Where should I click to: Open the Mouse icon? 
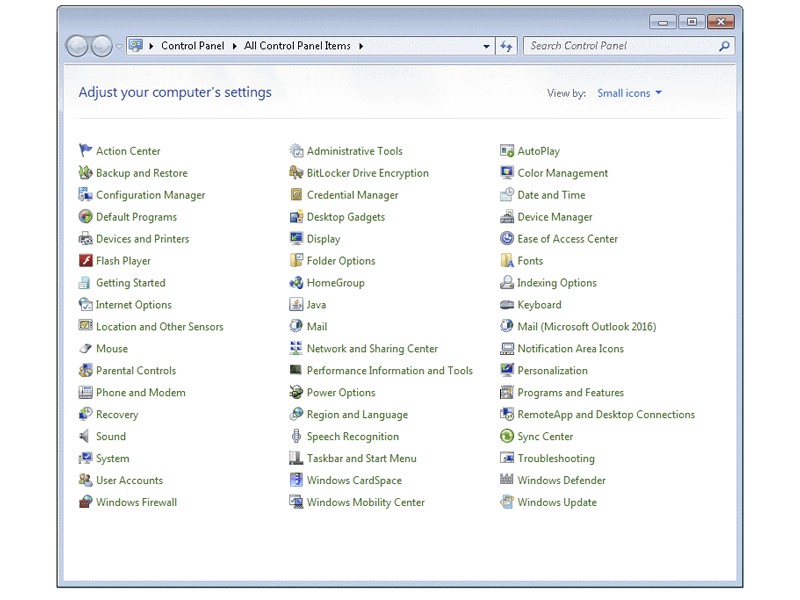pos(85,348)
